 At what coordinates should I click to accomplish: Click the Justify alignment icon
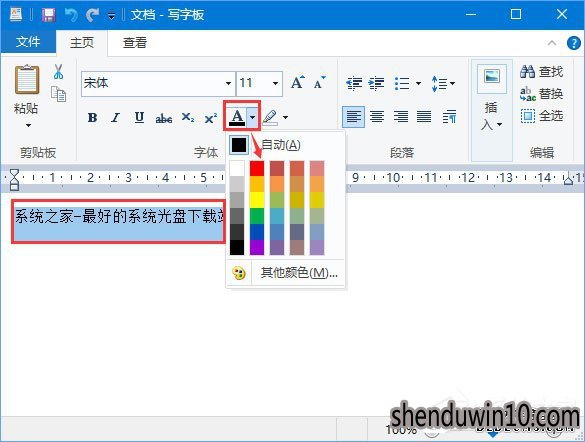pos(424,117)
